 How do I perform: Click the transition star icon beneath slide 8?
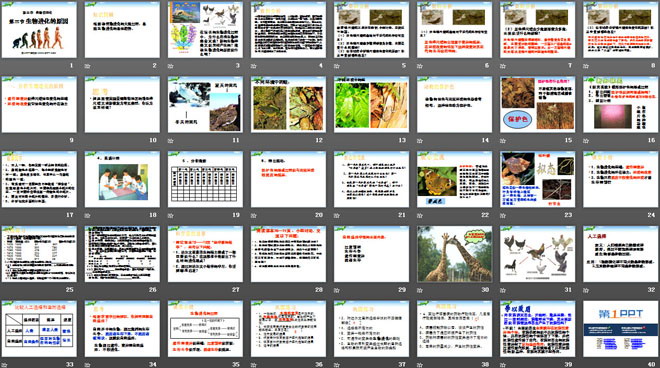pos(586,66)
